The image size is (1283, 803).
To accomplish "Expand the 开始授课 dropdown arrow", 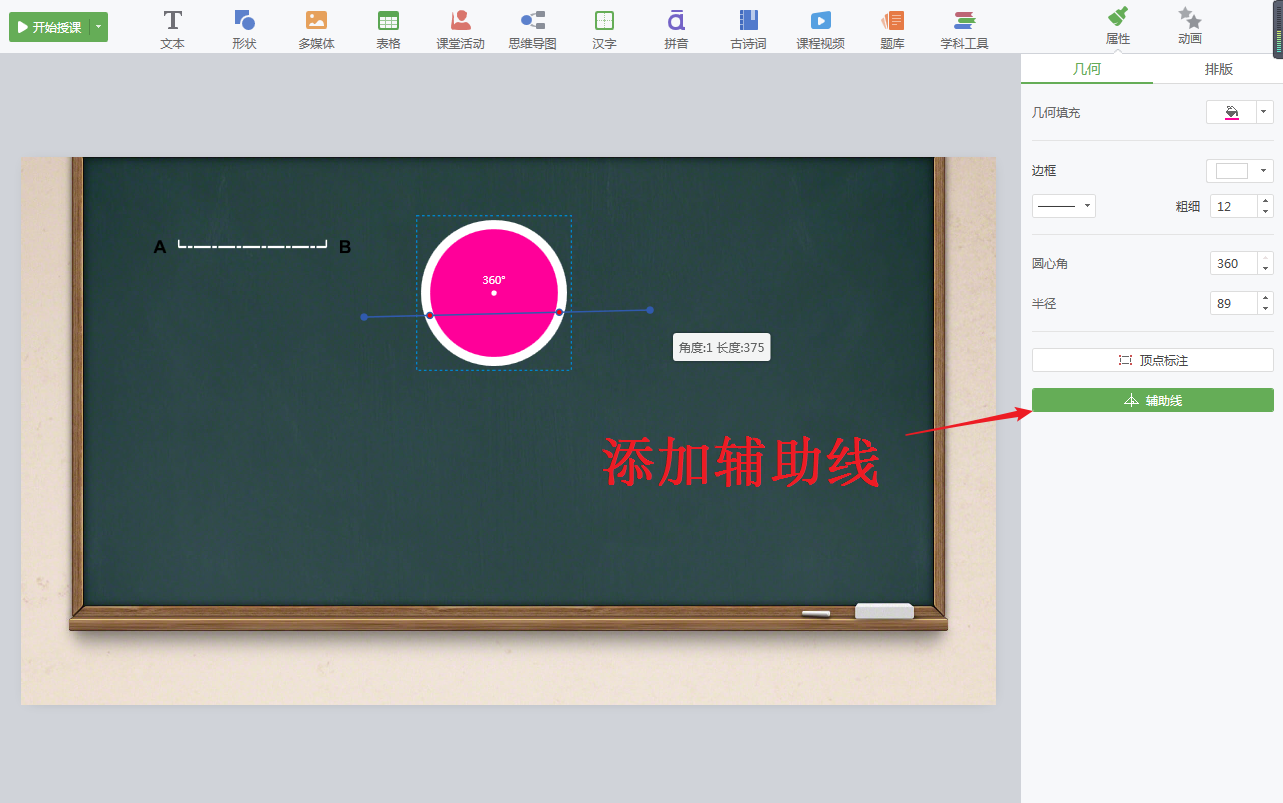I will click(98, 27).
